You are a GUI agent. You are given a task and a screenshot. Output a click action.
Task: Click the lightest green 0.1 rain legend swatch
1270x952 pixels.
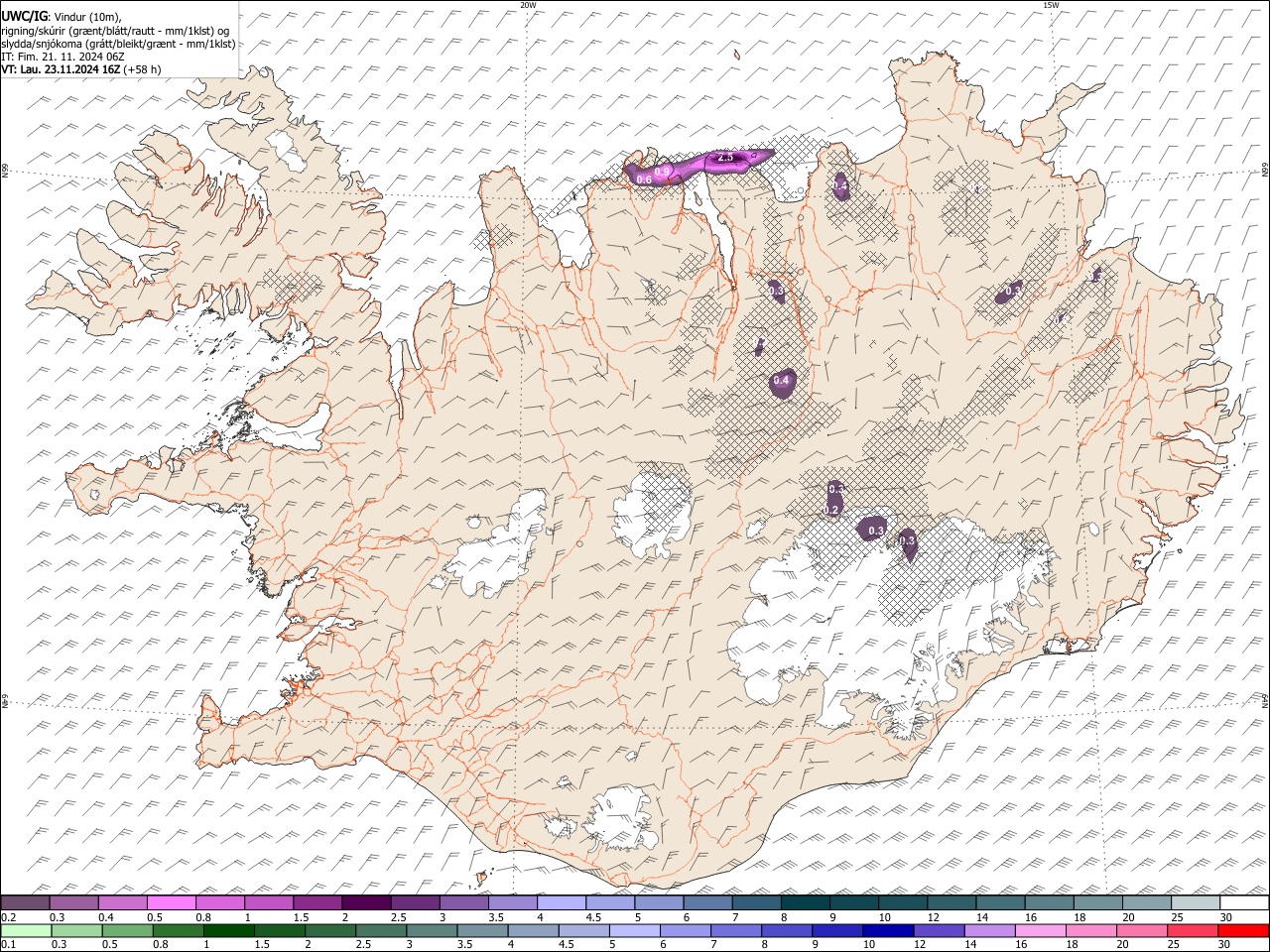(x=26, y=930)
